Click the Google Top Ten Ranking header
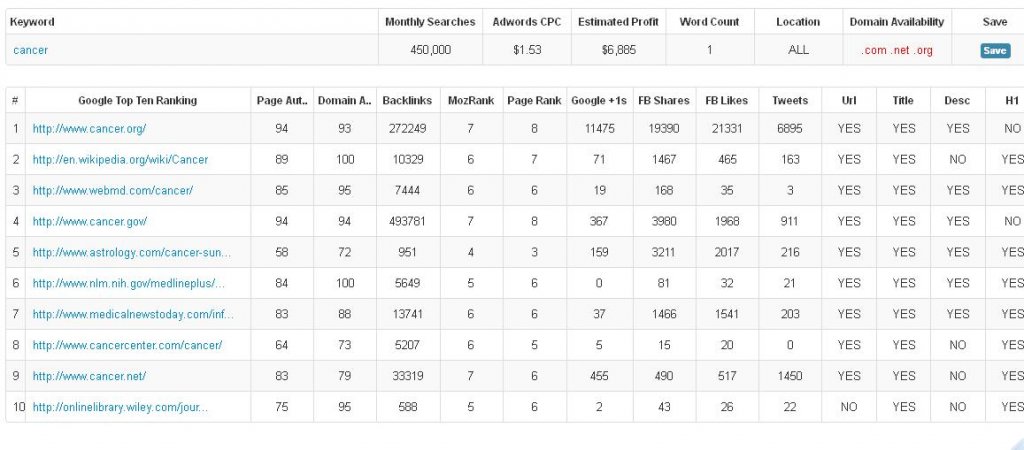The width and height of the screenshot is (1024, 450). (137, 101)
